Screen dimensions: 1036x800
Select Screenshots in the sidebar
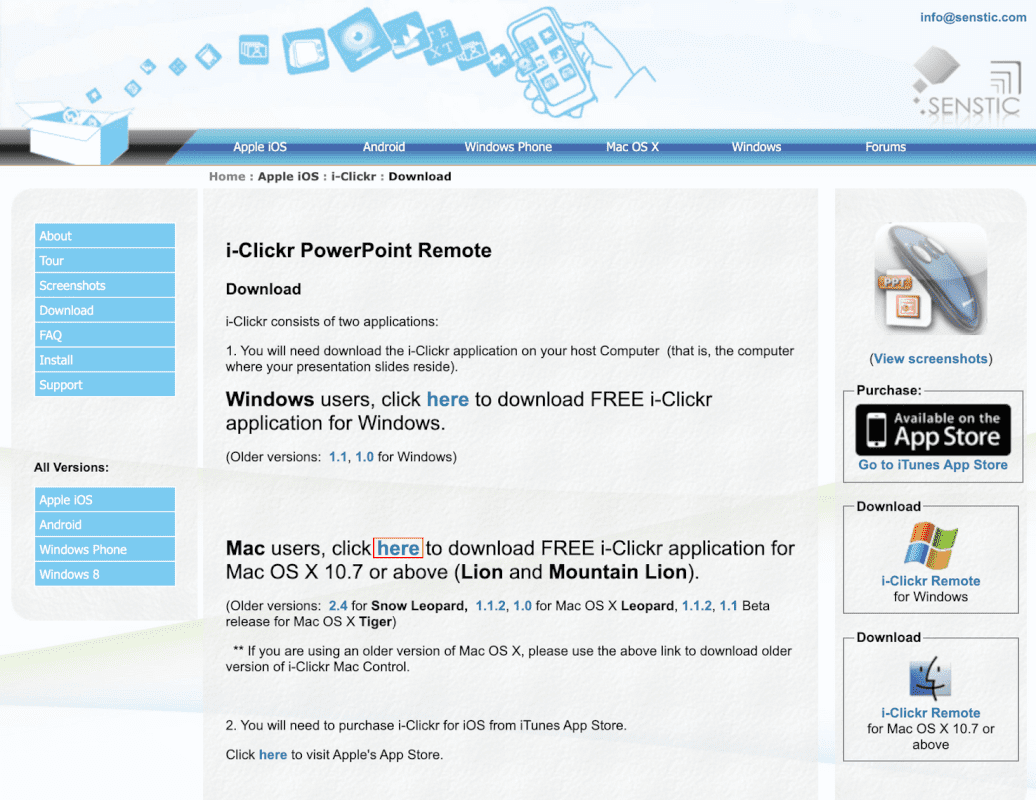(104, 285)
